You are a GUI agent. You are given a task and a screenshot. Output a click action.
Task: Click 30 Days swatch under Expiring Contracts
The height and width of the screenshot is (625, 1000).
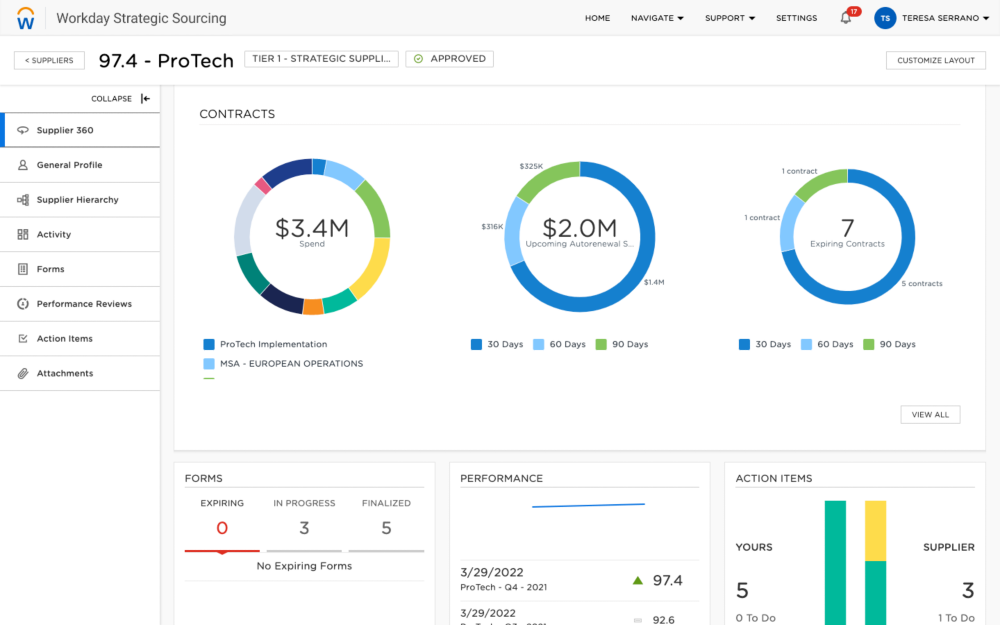tap(744, 344)
